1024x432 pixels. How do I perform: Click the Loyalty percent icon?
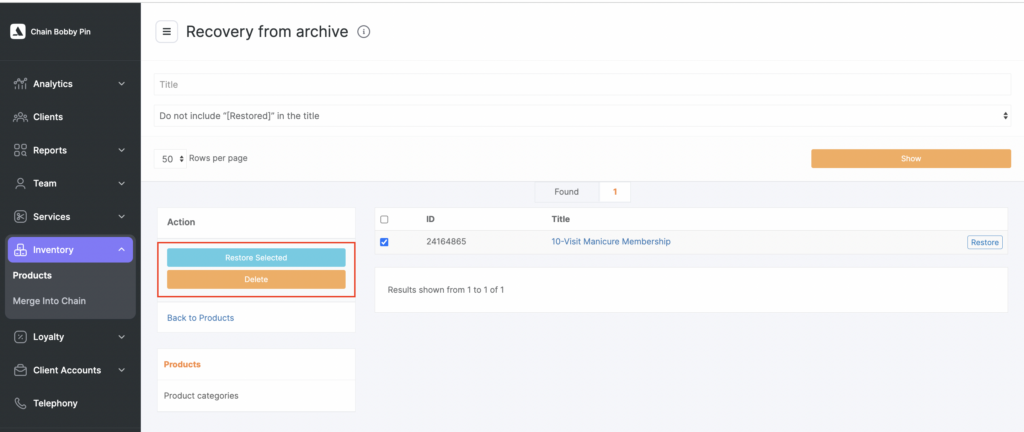coord(20,337)
